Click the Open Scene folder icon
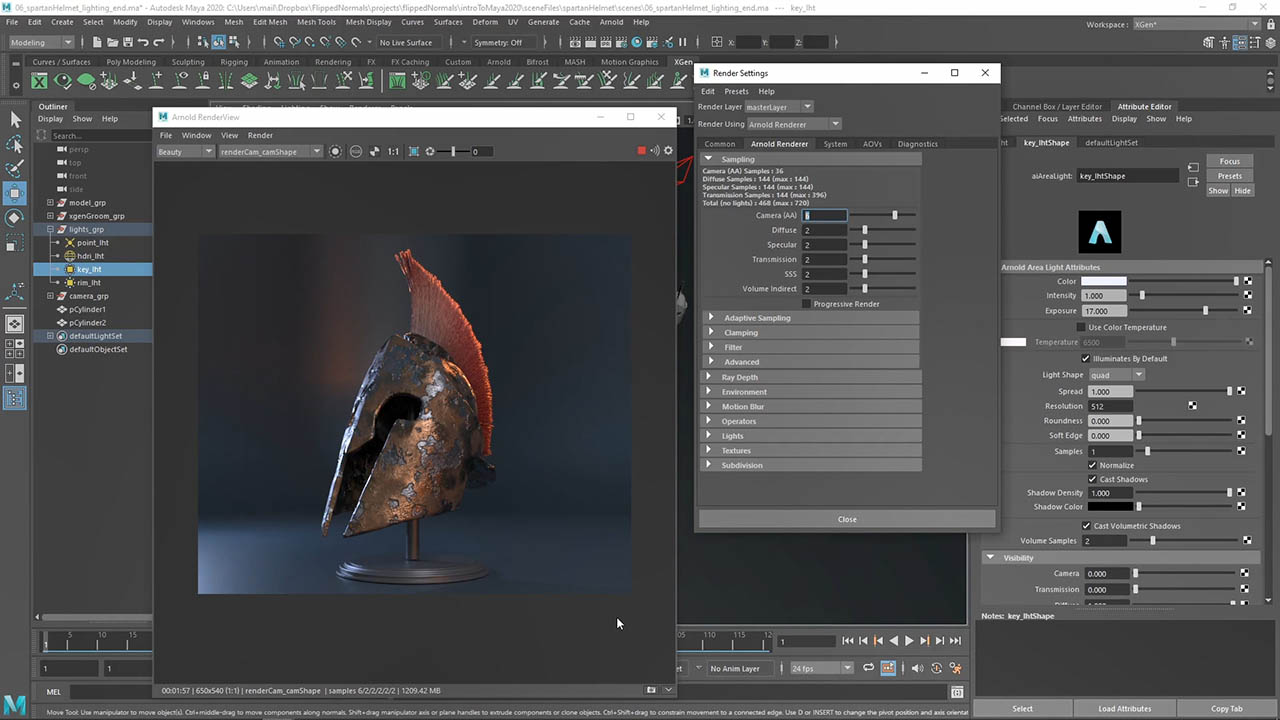This screenshot has width=1280, height=720. pyautogui.click(x=111, y=42)
